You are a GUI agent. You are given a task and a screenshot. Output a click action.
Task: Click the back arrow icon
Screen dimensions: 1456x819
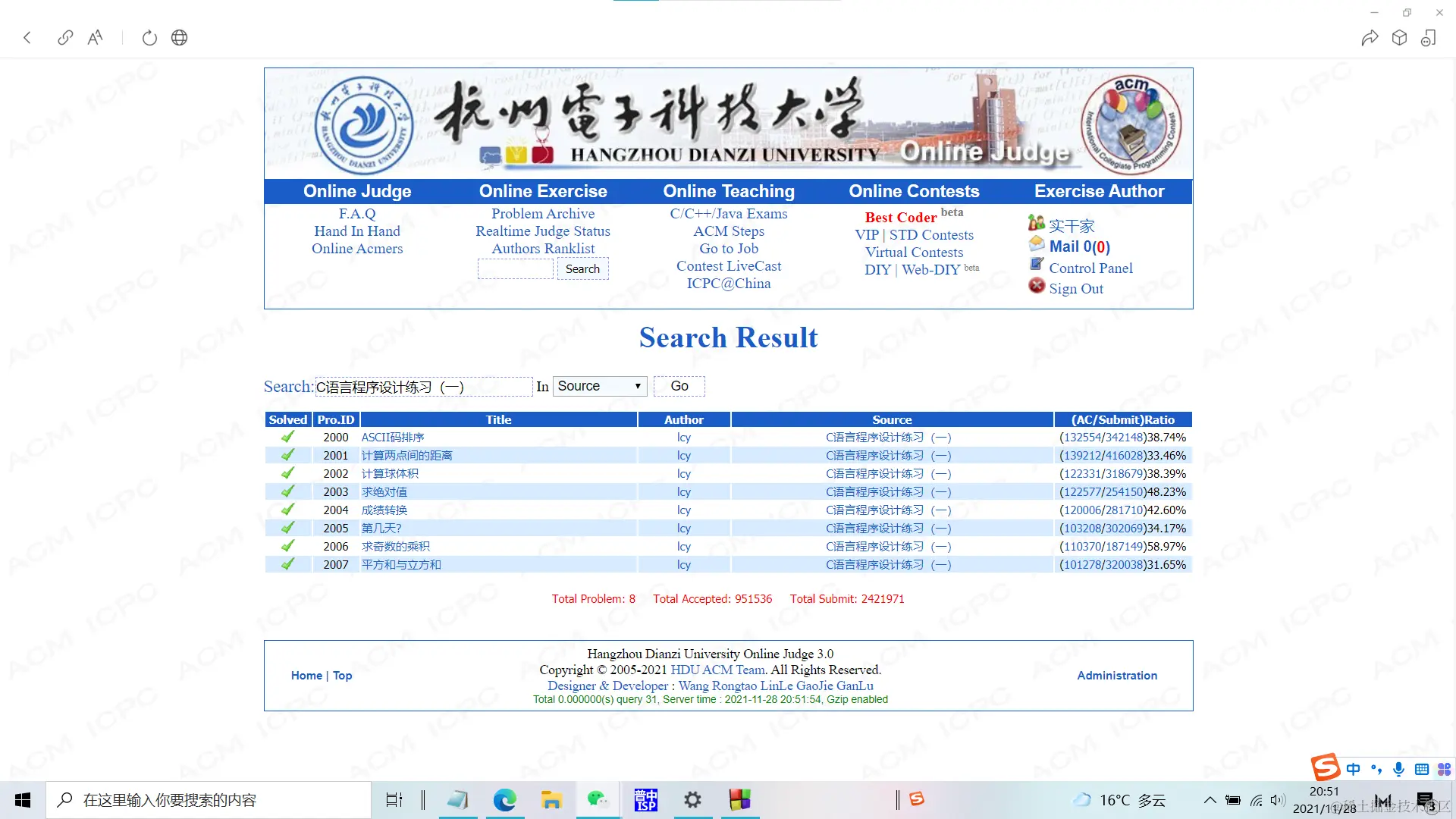click(27, 38)
